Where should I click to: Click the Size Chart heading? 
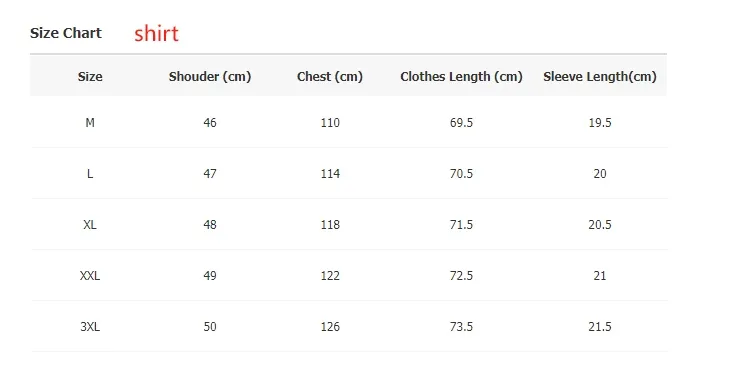[66, 33]
